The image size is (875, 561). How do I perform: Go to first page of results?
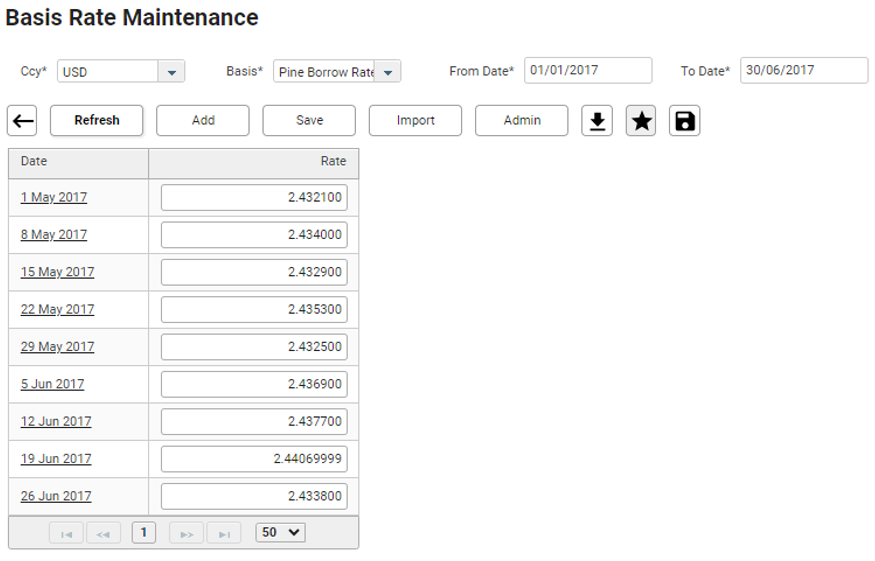pos(66,534)
